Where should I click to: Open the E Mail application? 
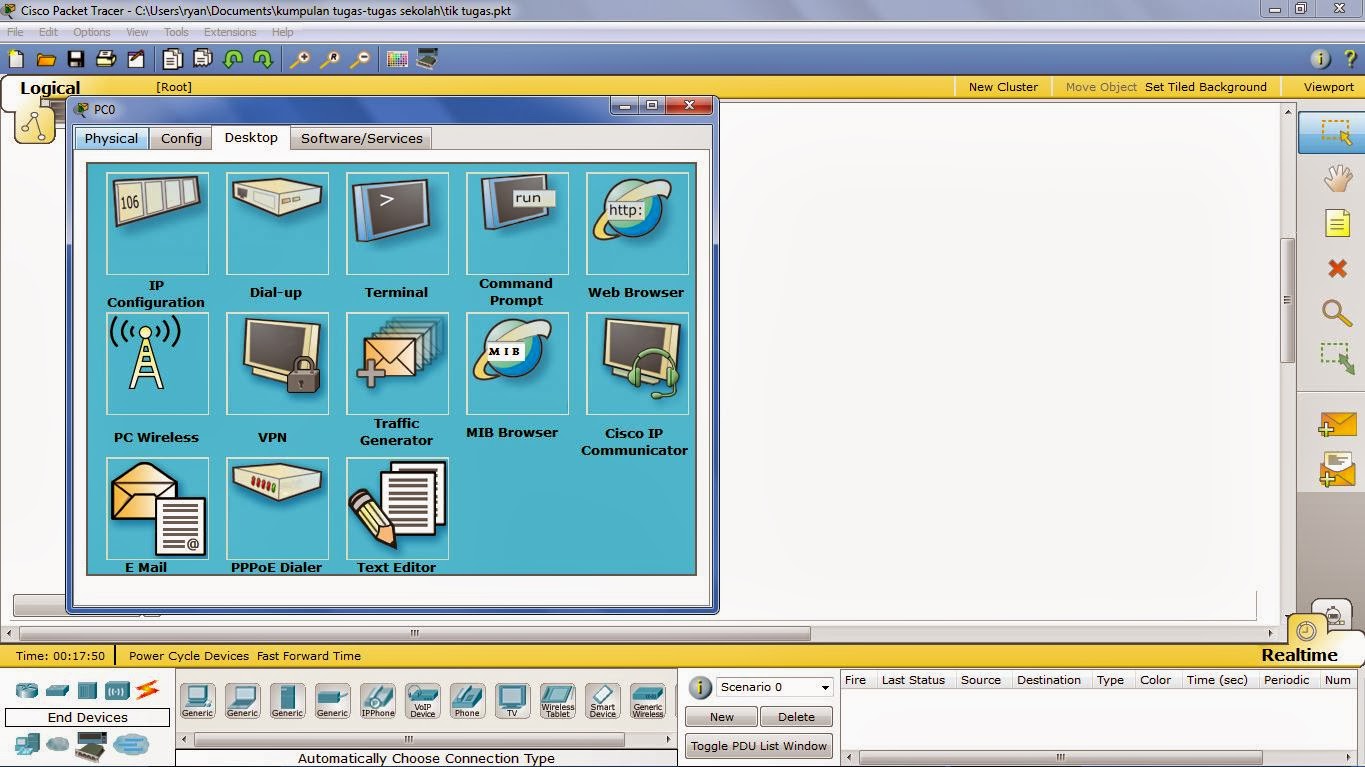pos(157,508)
